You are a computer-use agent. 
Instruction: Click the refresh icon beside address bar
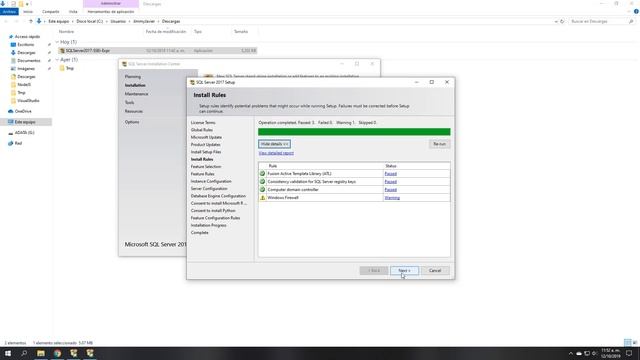point(562,21)
